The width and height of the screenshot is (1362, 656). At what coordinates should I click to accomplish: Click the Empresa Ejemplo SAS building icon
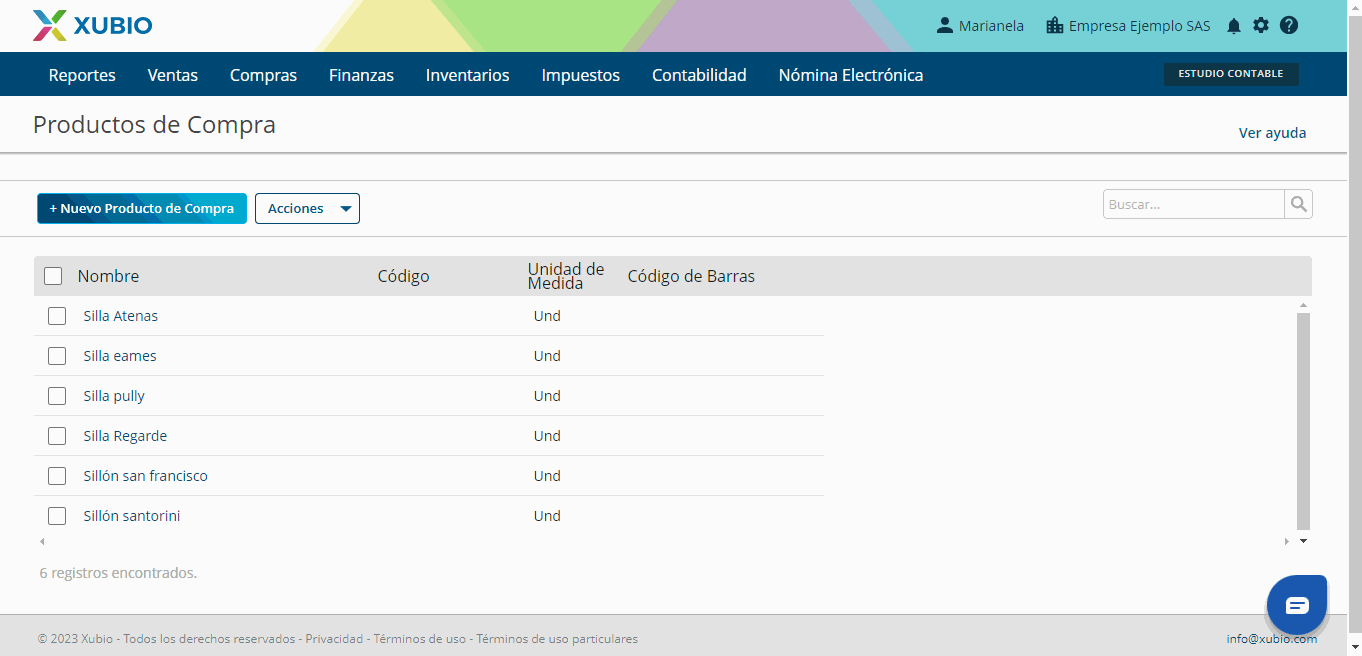1054,25
